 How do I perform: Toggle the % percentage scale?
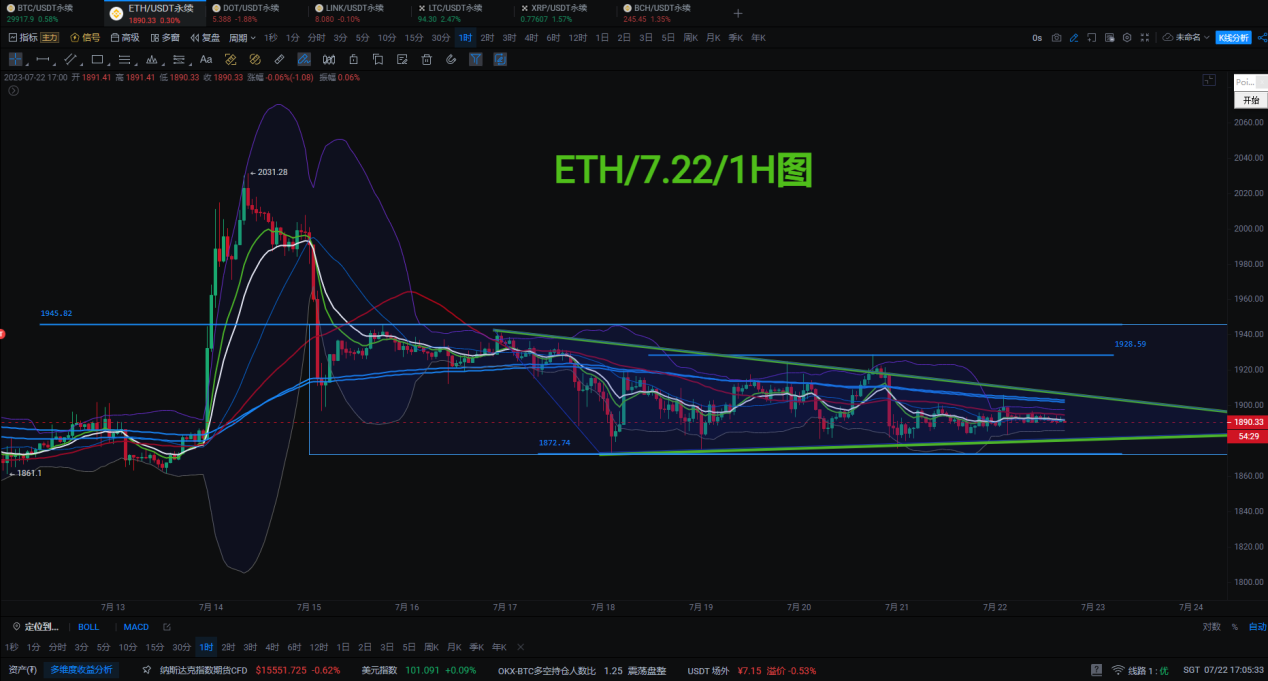click(1235, 627)
